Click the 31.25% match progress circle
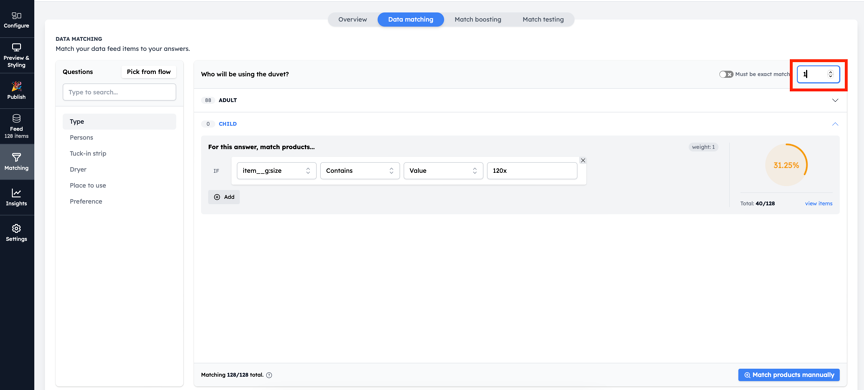Viewport: 864px width, 390px height. point(786,165)
